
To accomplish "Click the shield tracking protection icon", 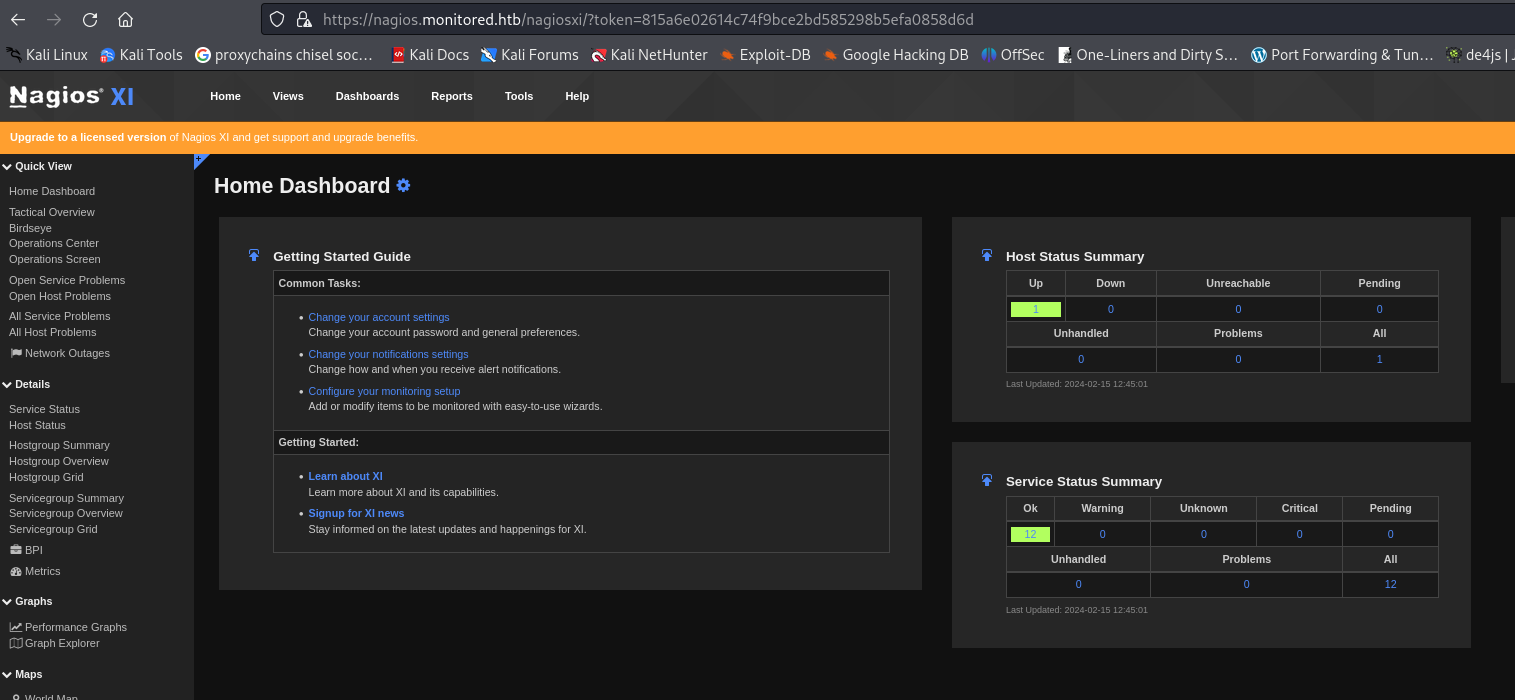I will [277, 19].
